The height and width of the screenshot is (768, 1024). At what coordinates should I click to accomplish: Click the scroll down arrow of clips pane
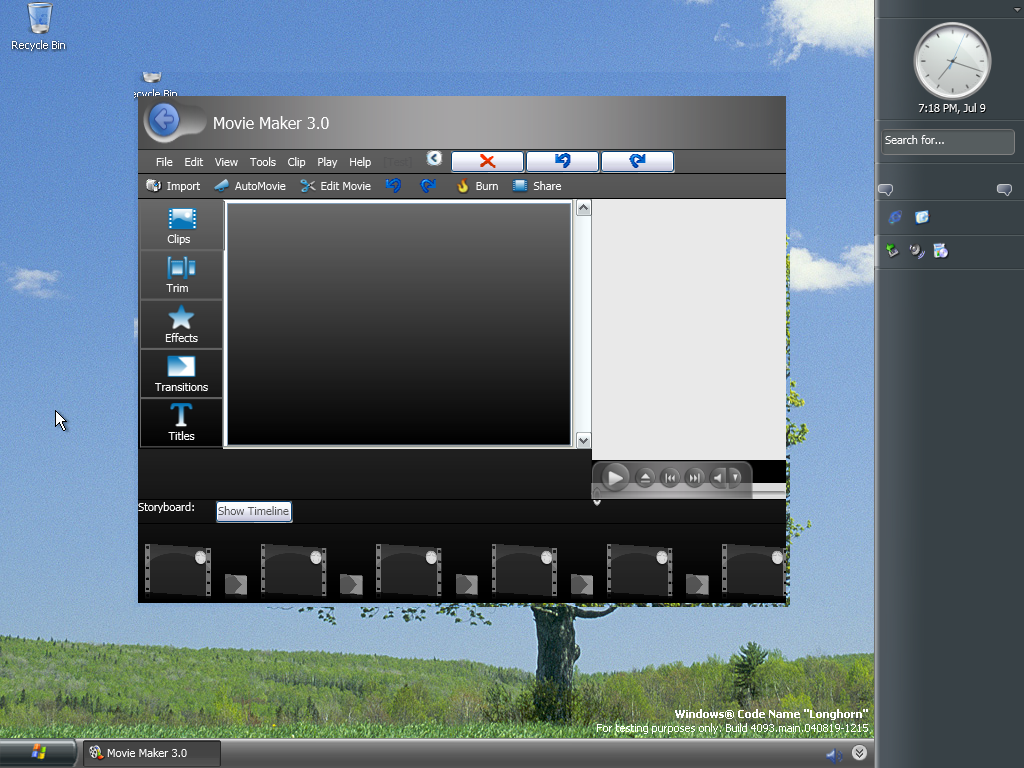583,440
